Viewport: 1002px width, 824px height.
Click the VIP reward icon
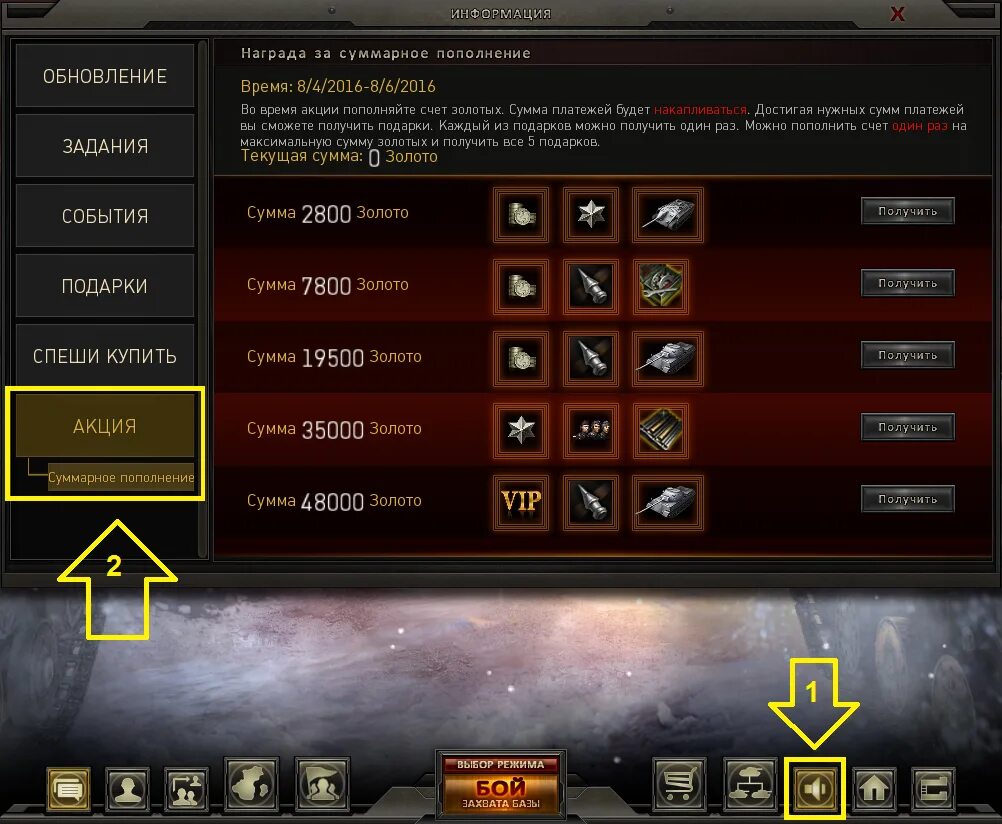click(521, 502)
